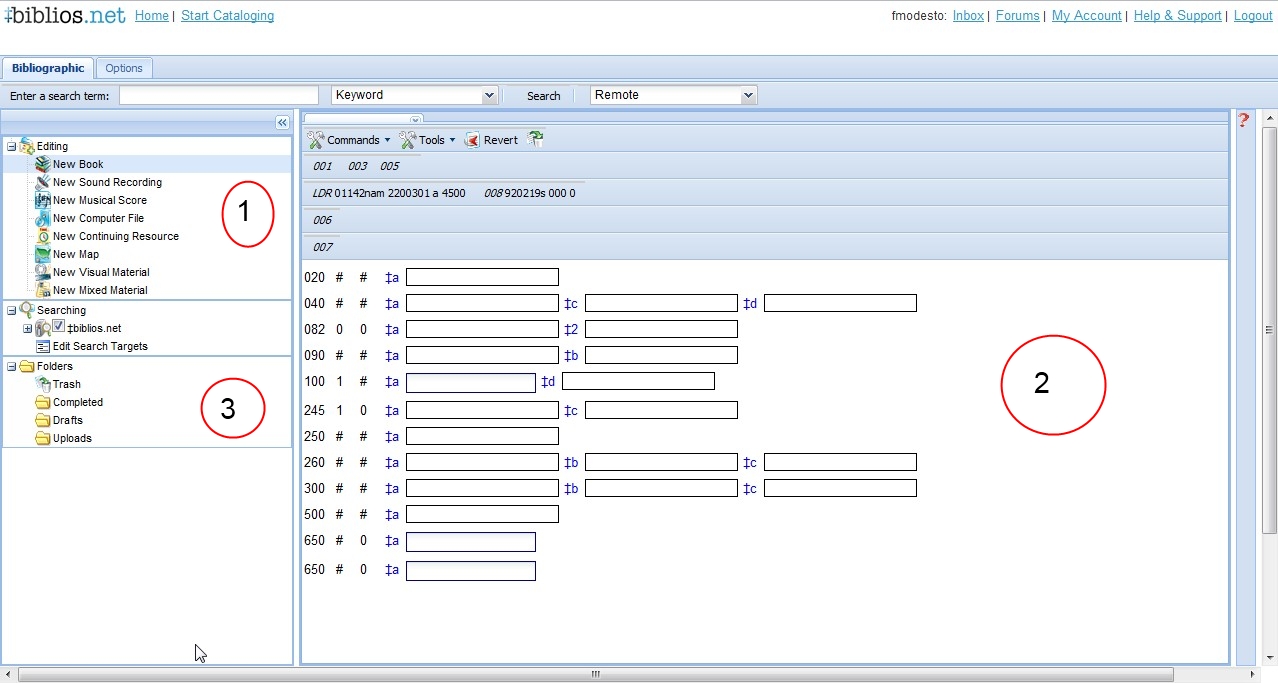Click the Revert toolbar icon
Viewport: 1278px width, 683px height.
pos(472,140)
